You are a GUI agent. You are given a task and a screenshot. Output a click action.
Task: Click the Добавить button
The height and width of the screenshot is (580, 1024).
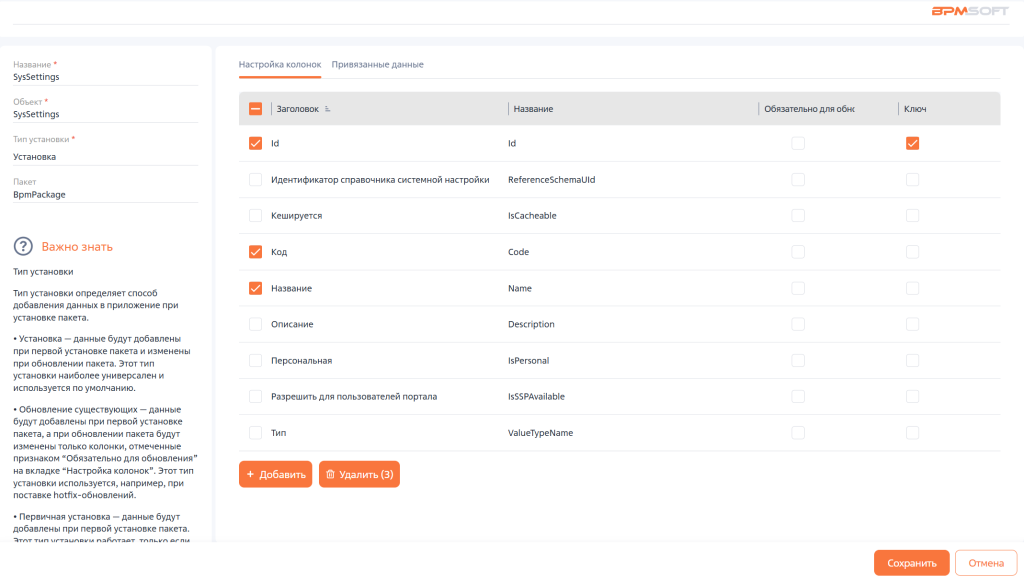tap(276, 475)
